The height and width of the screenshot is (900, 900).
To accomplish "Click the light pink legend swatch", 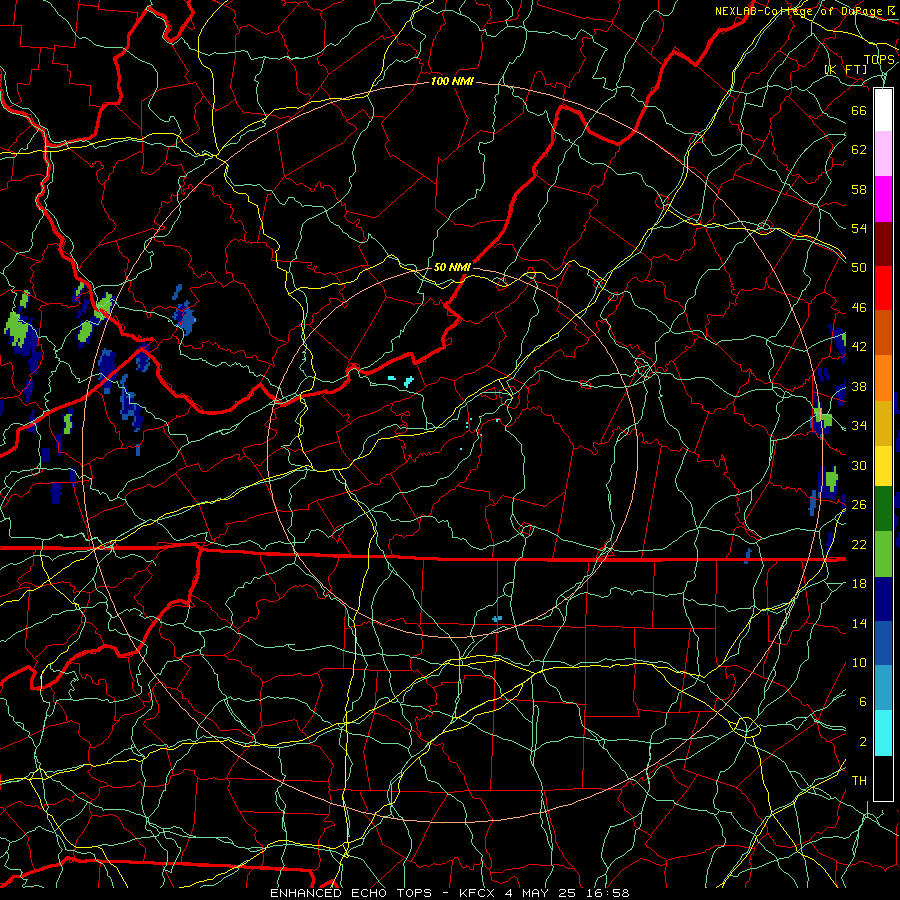I will click(883, 154).
